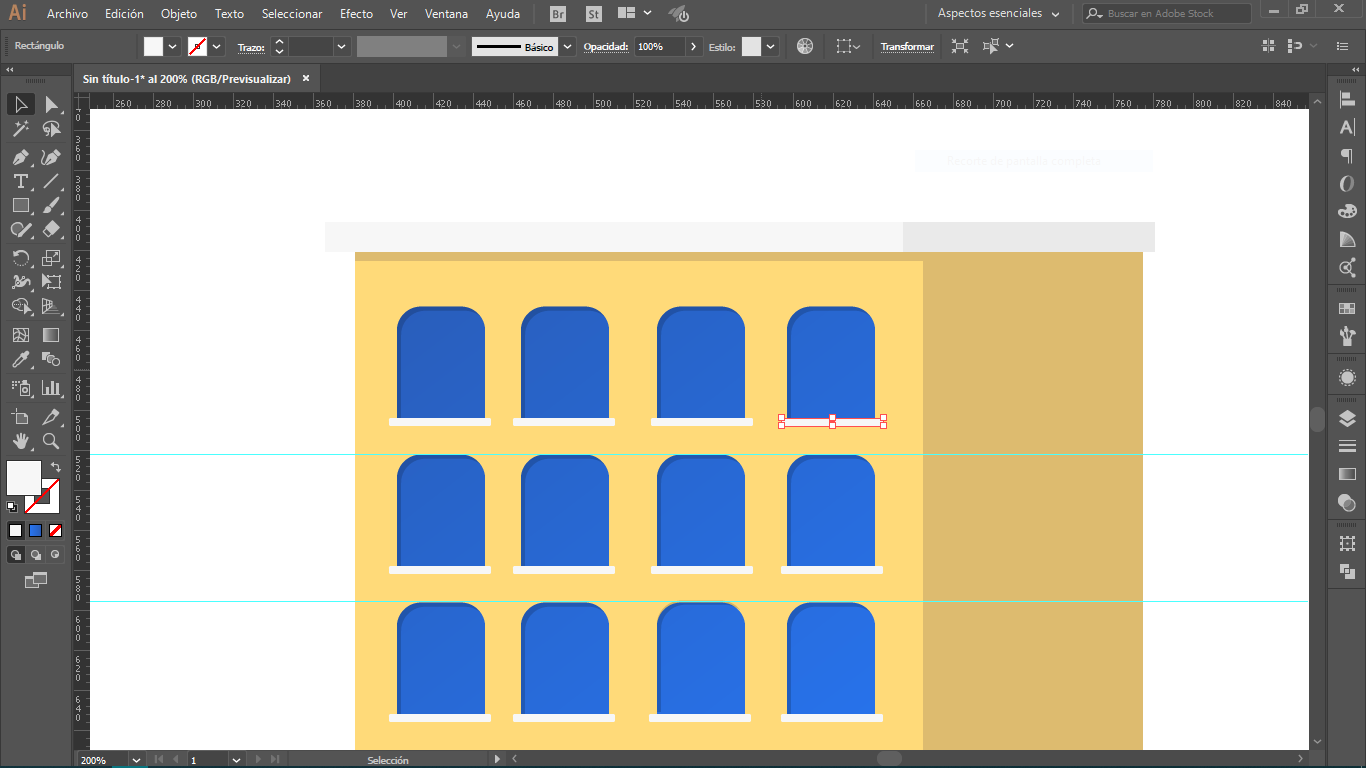Select the Selection (black arrow) tool

pyautogui.click(x=20, y=105)
